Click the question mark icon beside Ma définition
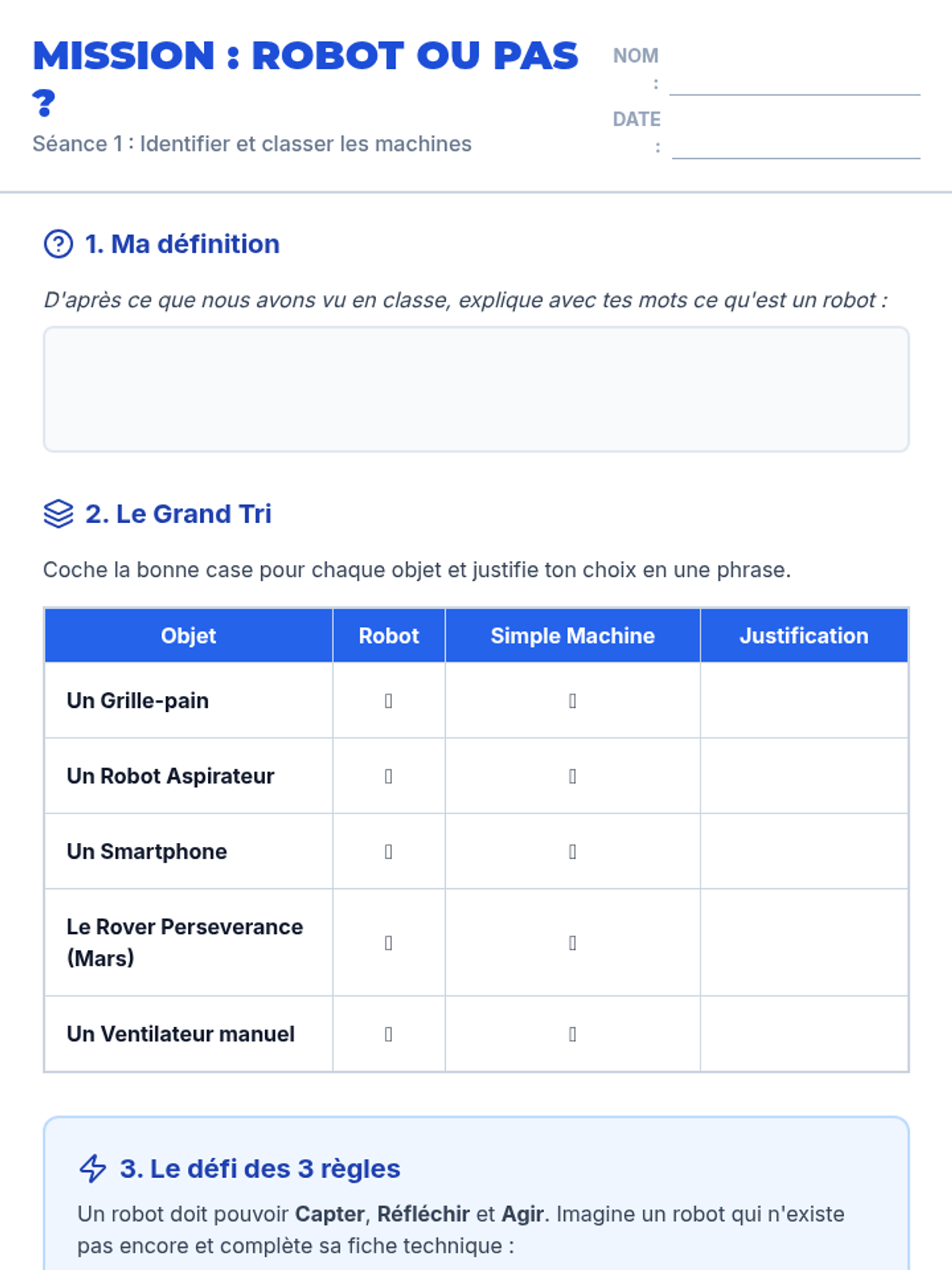The image size is (952, 1270). (58, 244)
